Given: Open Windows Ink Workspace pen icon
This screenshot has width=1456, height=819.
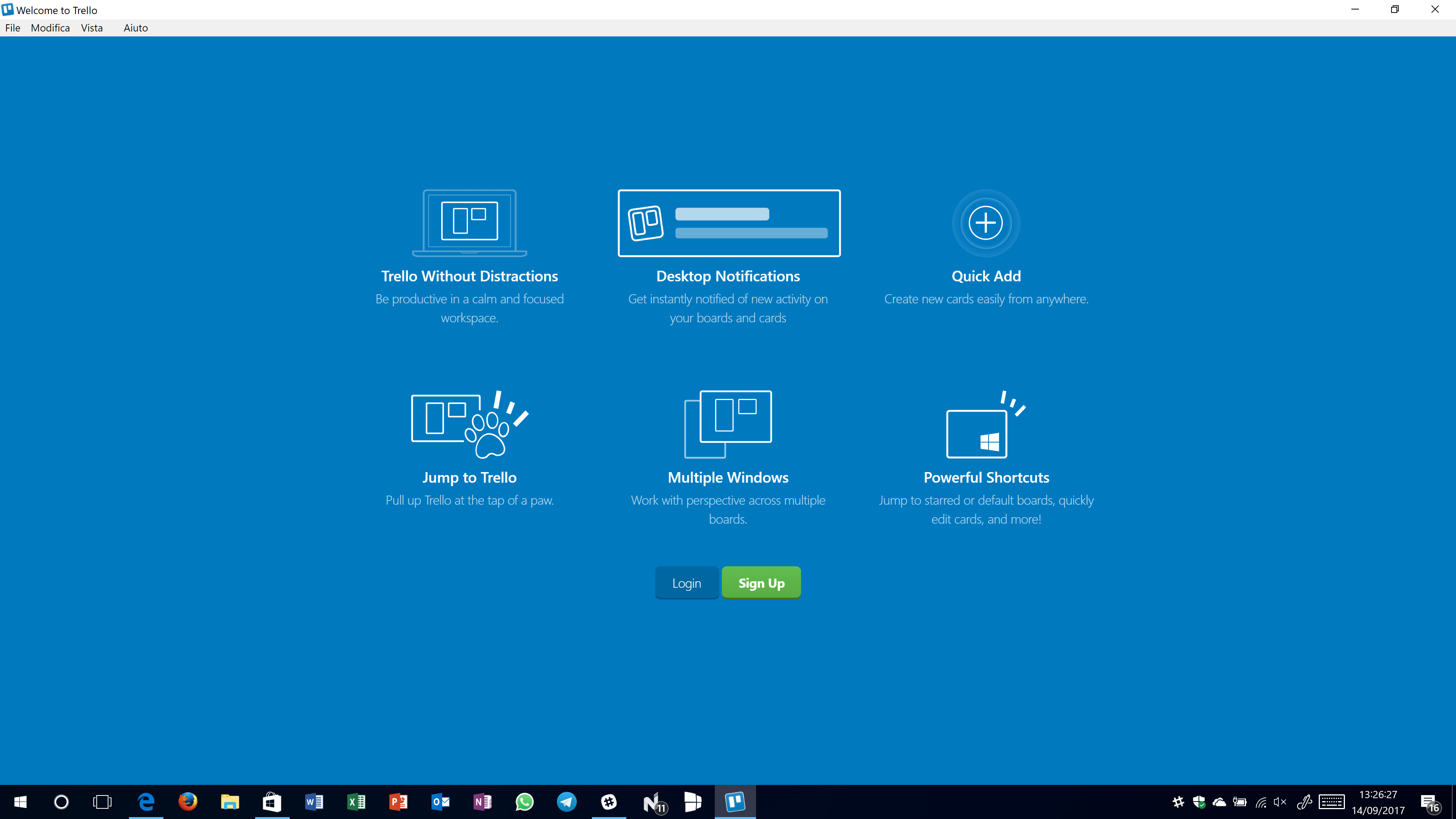Looking at the screenshot, I should 1304,802.
